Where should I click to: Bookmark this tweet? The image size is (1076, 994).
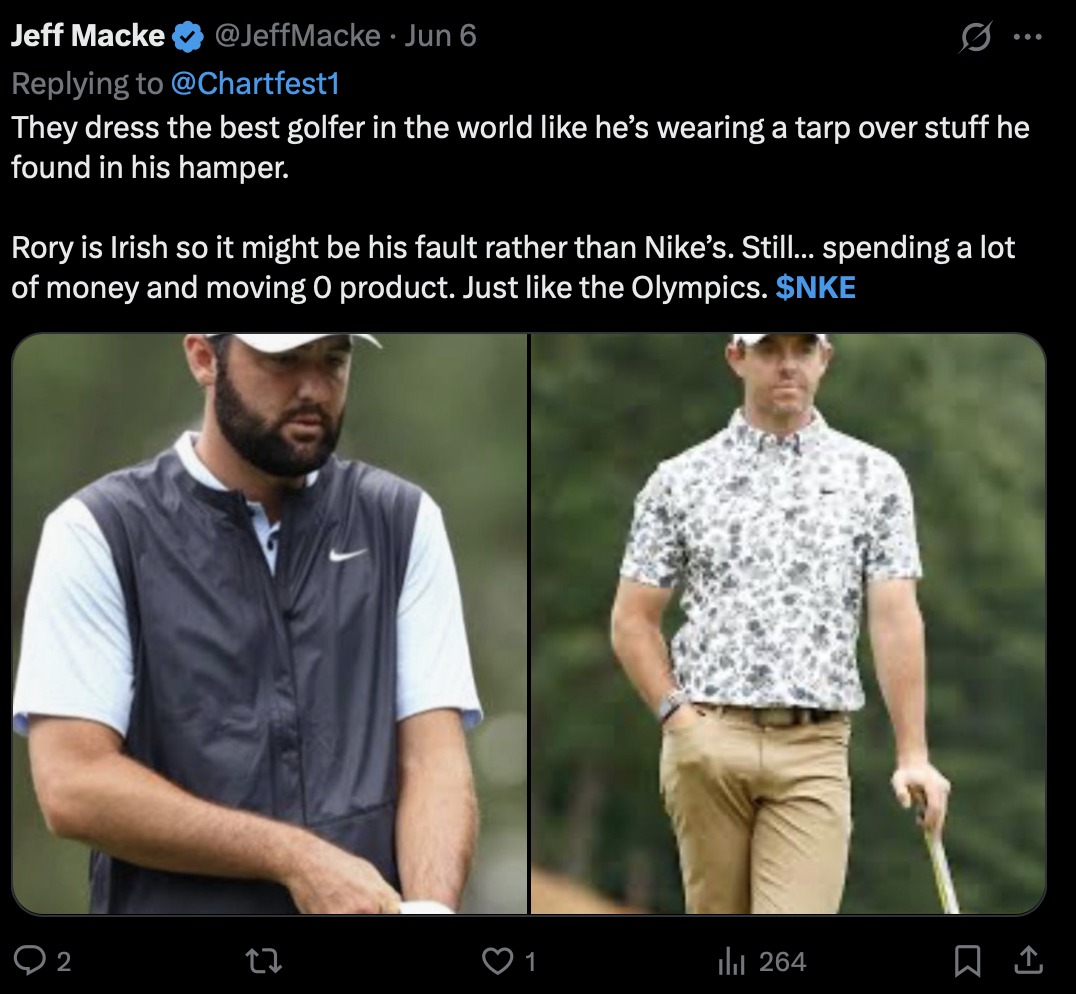(967, 962)
